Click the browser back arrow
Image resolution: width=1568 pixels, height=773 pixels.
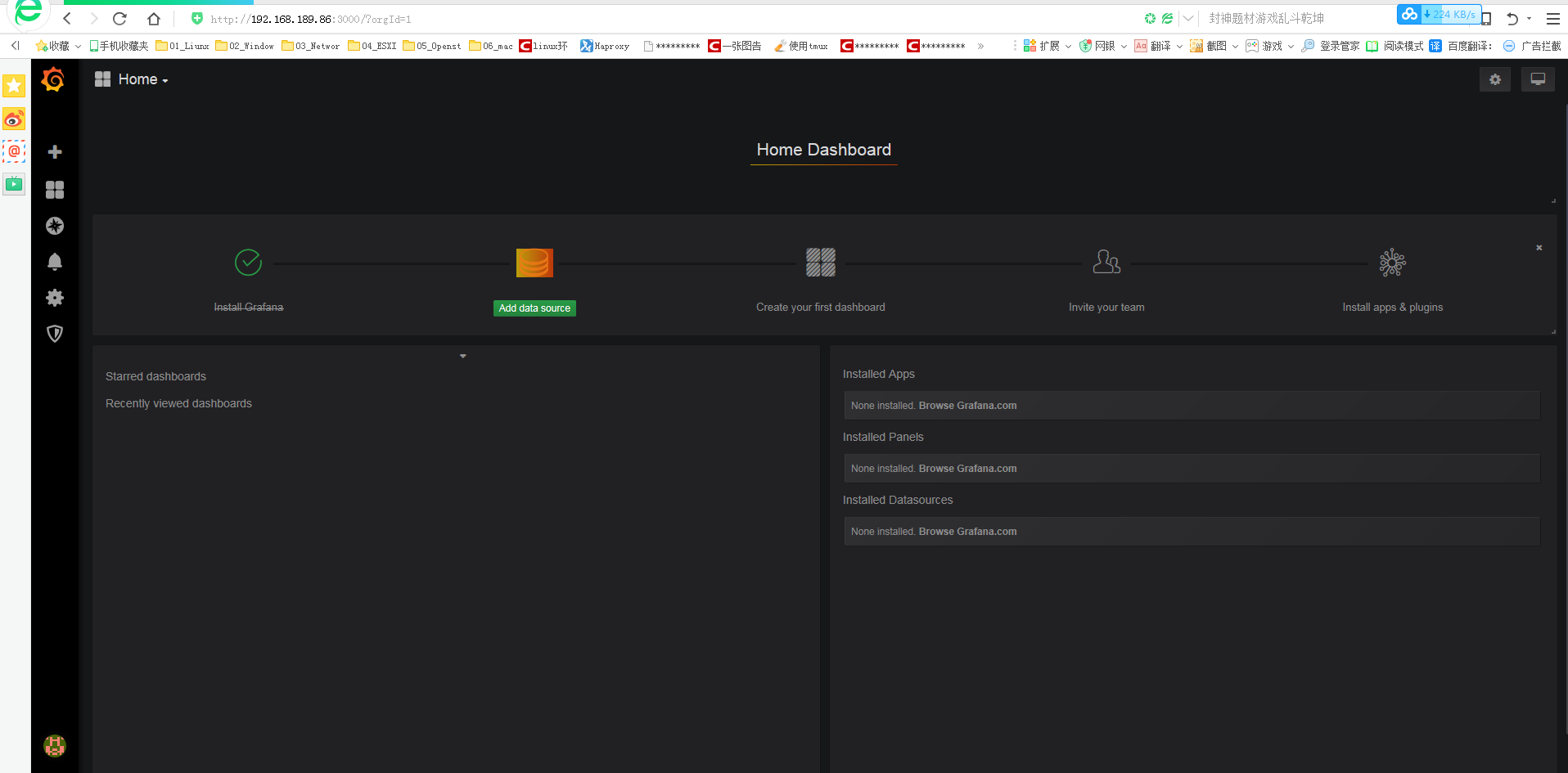[67, 18]
